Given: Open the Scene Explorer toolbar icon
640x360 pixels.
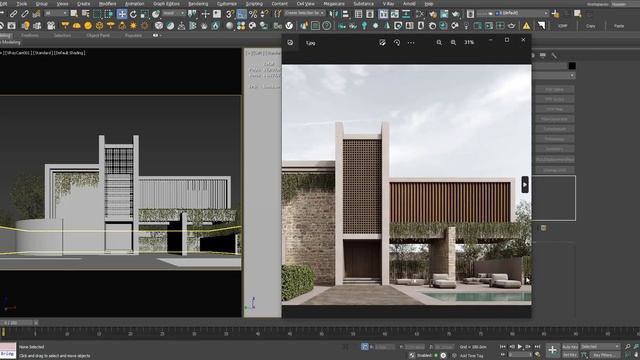Looking at the screenshot, I should (x=358, y=14).
